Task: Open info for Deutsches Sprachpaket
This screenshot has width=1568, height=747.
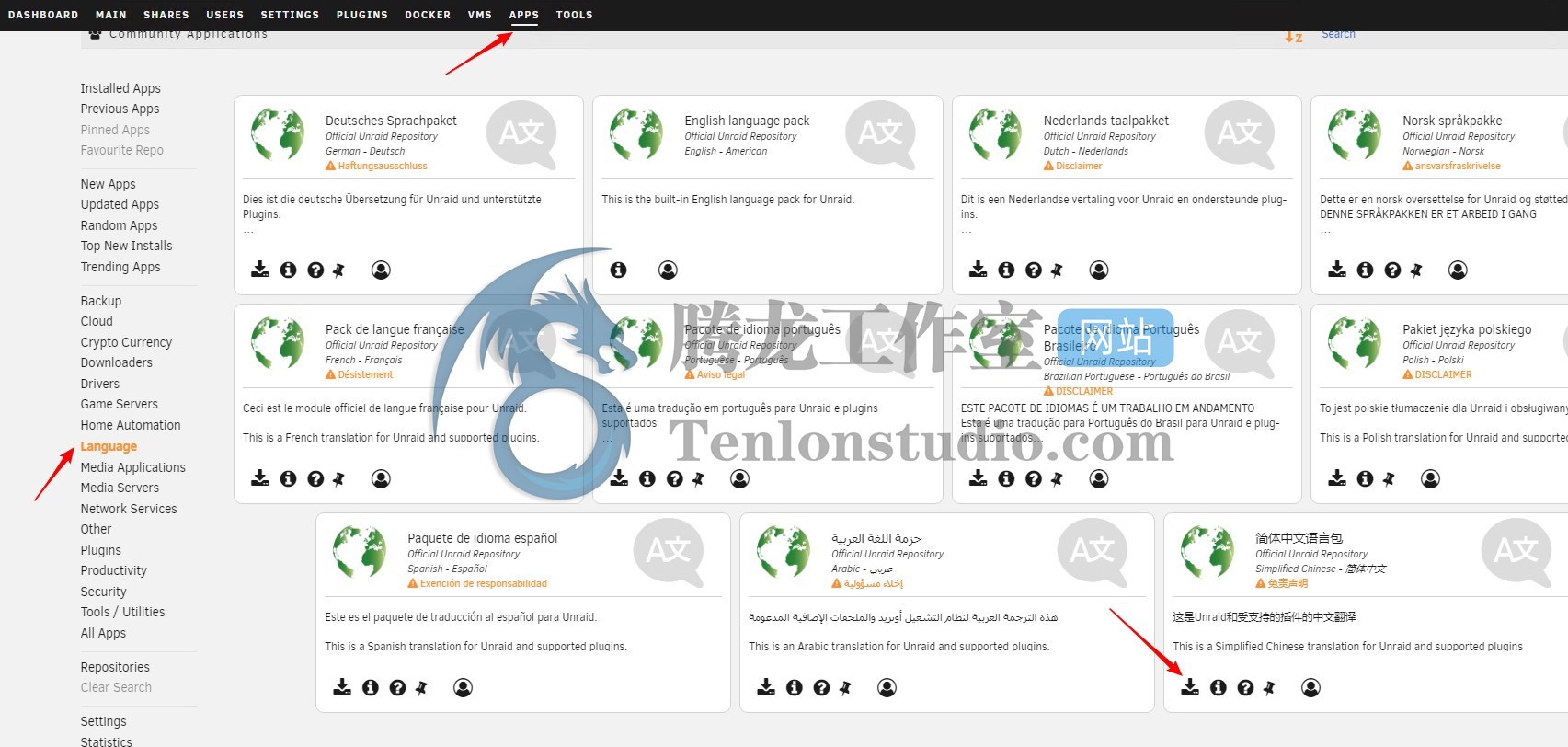Action: coord(288,270)
